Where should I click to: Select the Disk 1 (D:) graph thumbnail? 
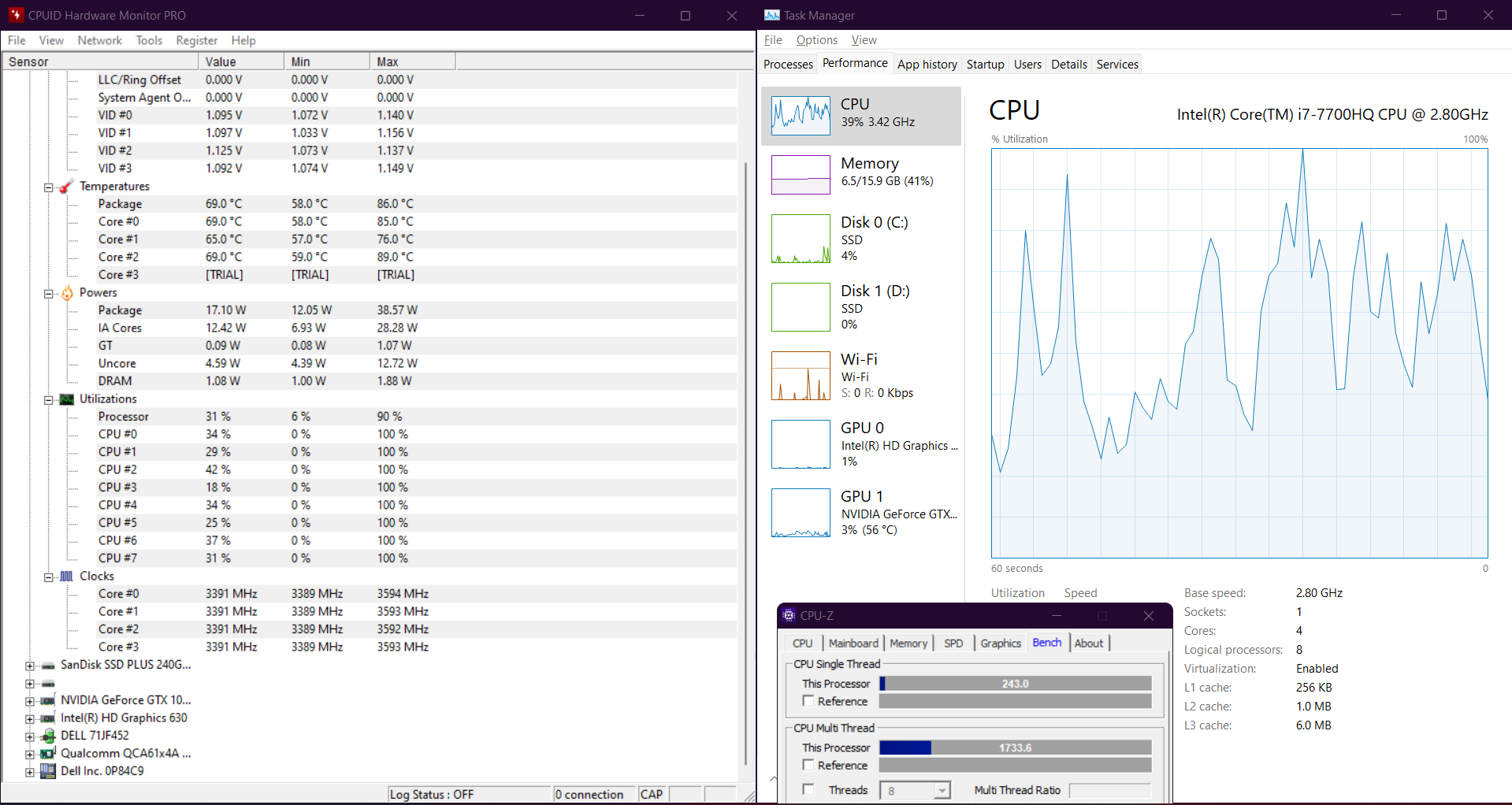point(801,307)
